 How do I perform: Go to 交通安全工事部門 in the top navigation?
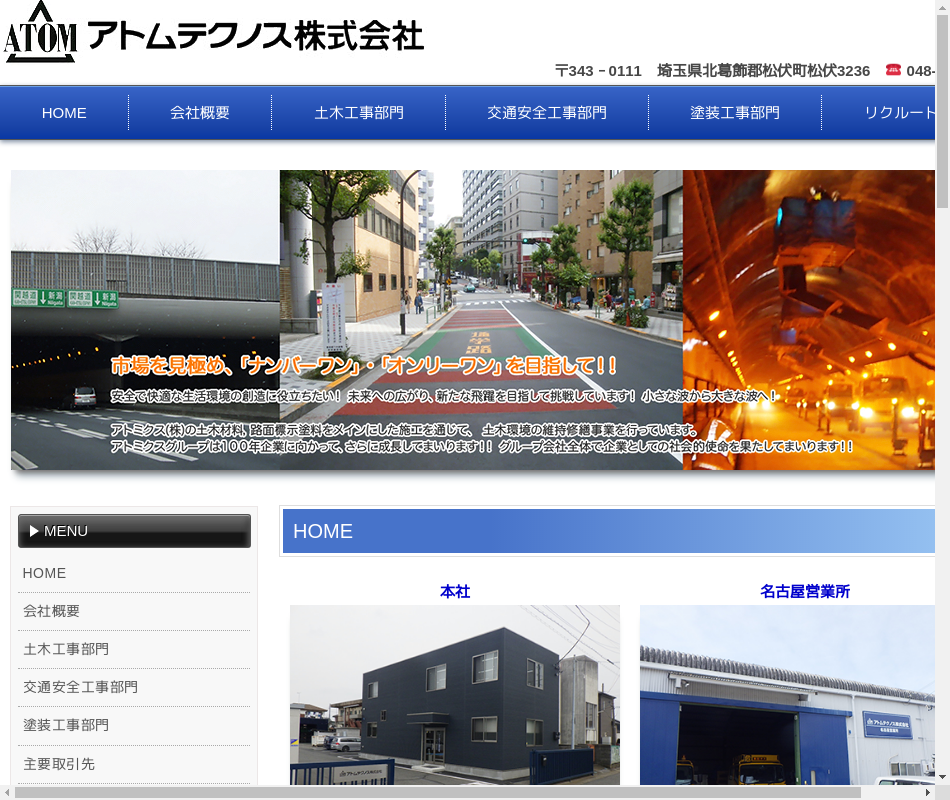coord(547,113)
